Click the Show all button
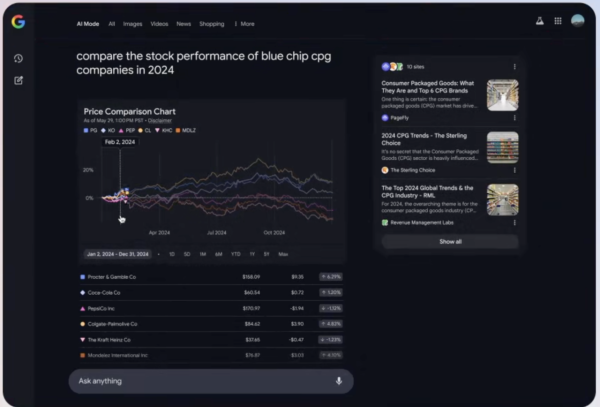The height and width of the screenshot is (407, 600). tap(450, 241)
